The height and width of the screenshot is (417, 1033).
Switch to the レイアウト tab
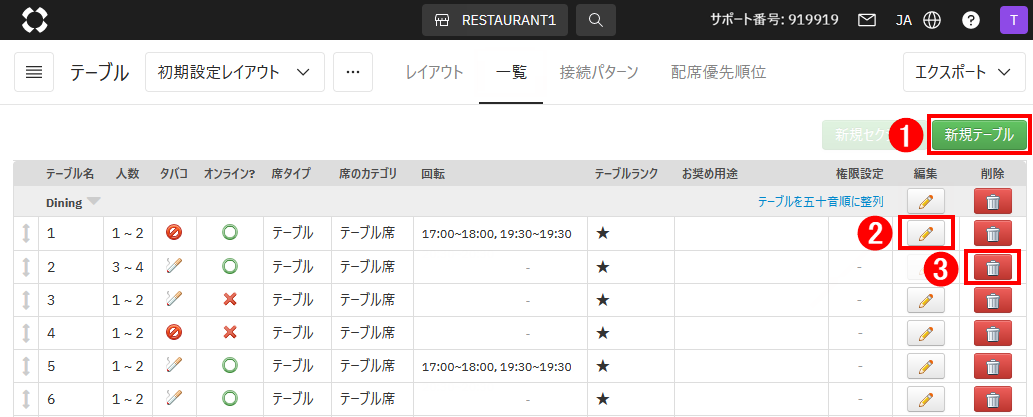point(434,72)
